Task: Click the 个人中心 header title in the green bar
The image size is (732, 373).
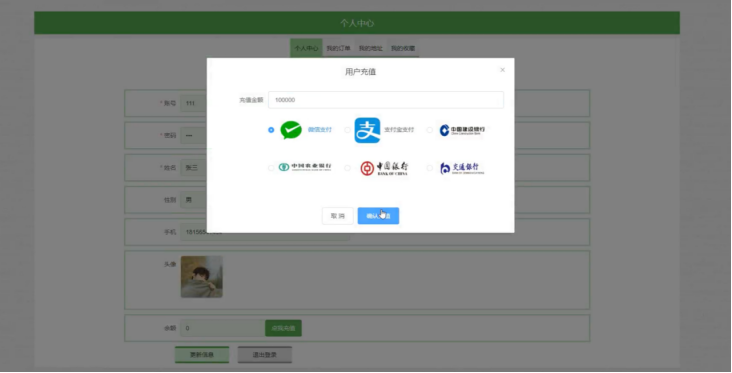Action: pos(357,23)
